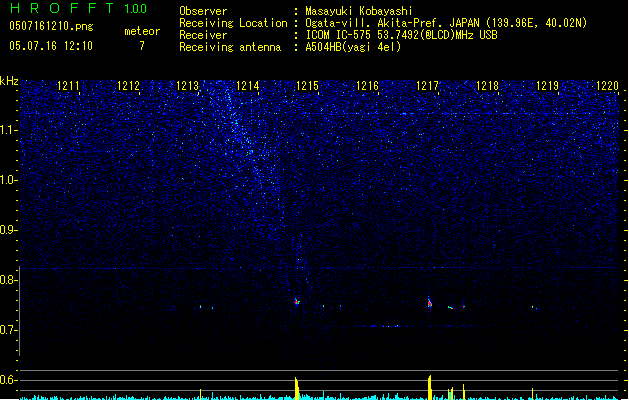This screenshot has height=400, width=629.
Task: Click the Observer field label
Action: pos(203,11)
